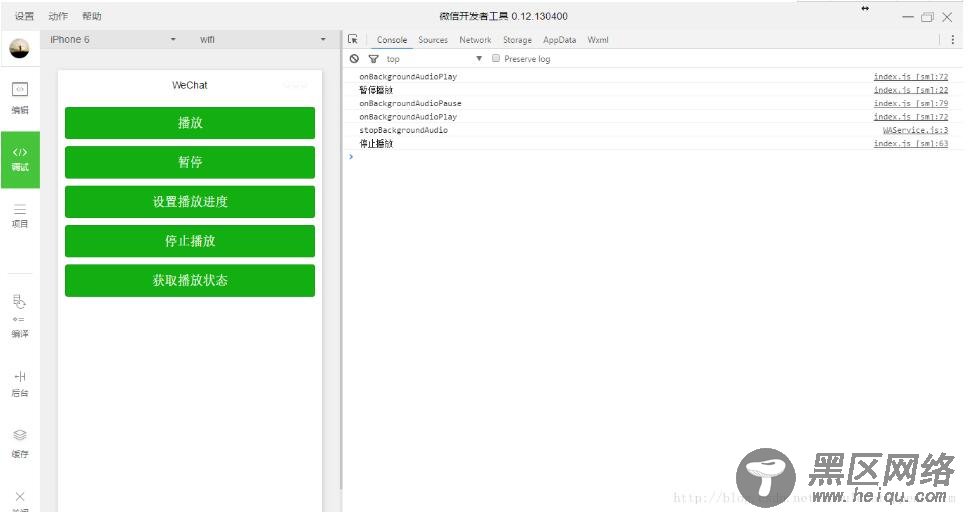Screen dimensions: 968x513
Task: Minimize the developer tools window
Action: coord(908,17)
